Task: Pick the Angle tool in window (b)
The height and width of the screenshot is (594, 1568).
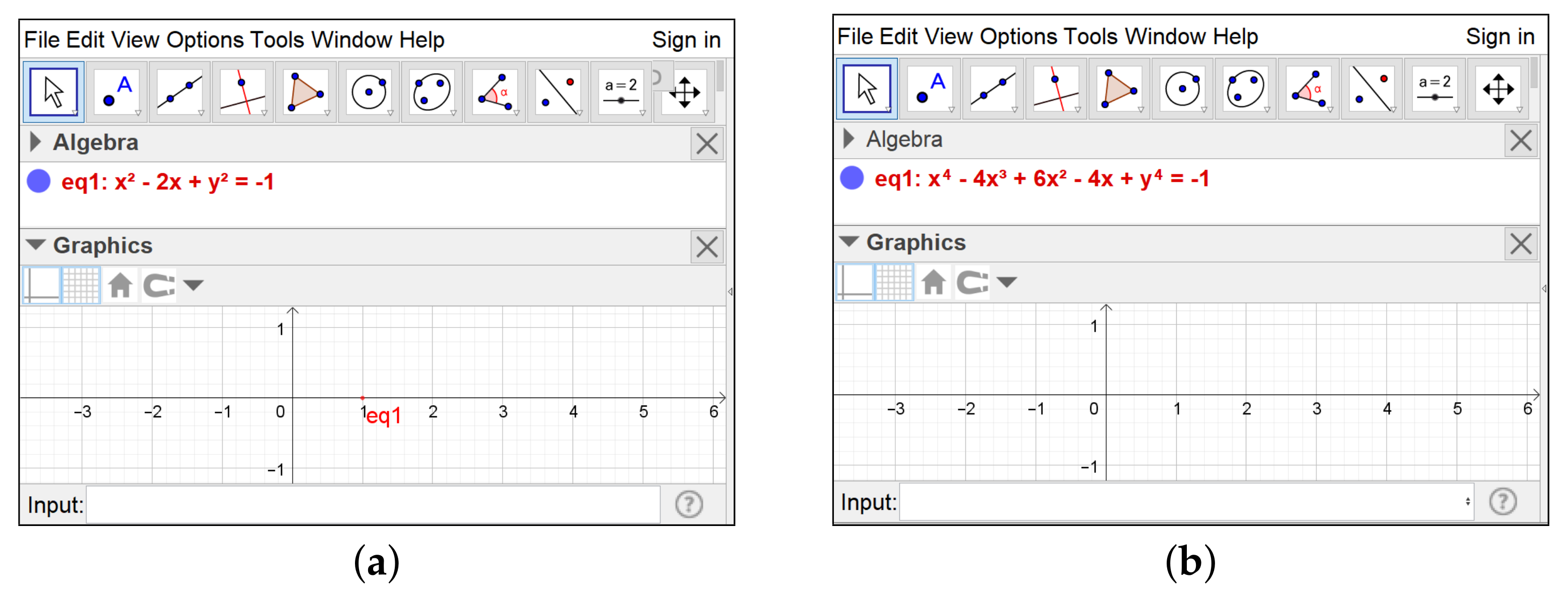Action: [x=1308, y=90]
